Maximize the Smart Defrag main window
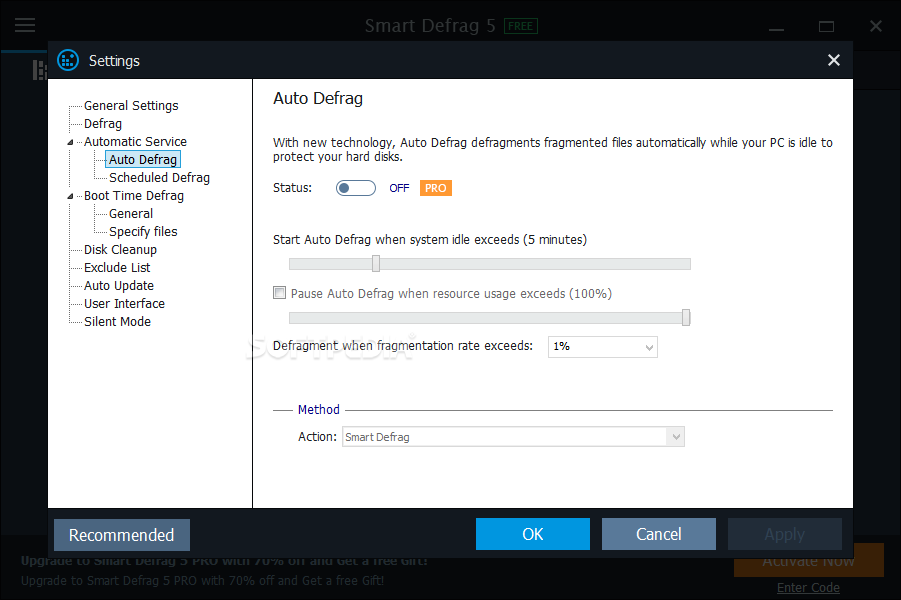This screenshot has width=901, height=600. pyautogui.click(x=826, y=26)
